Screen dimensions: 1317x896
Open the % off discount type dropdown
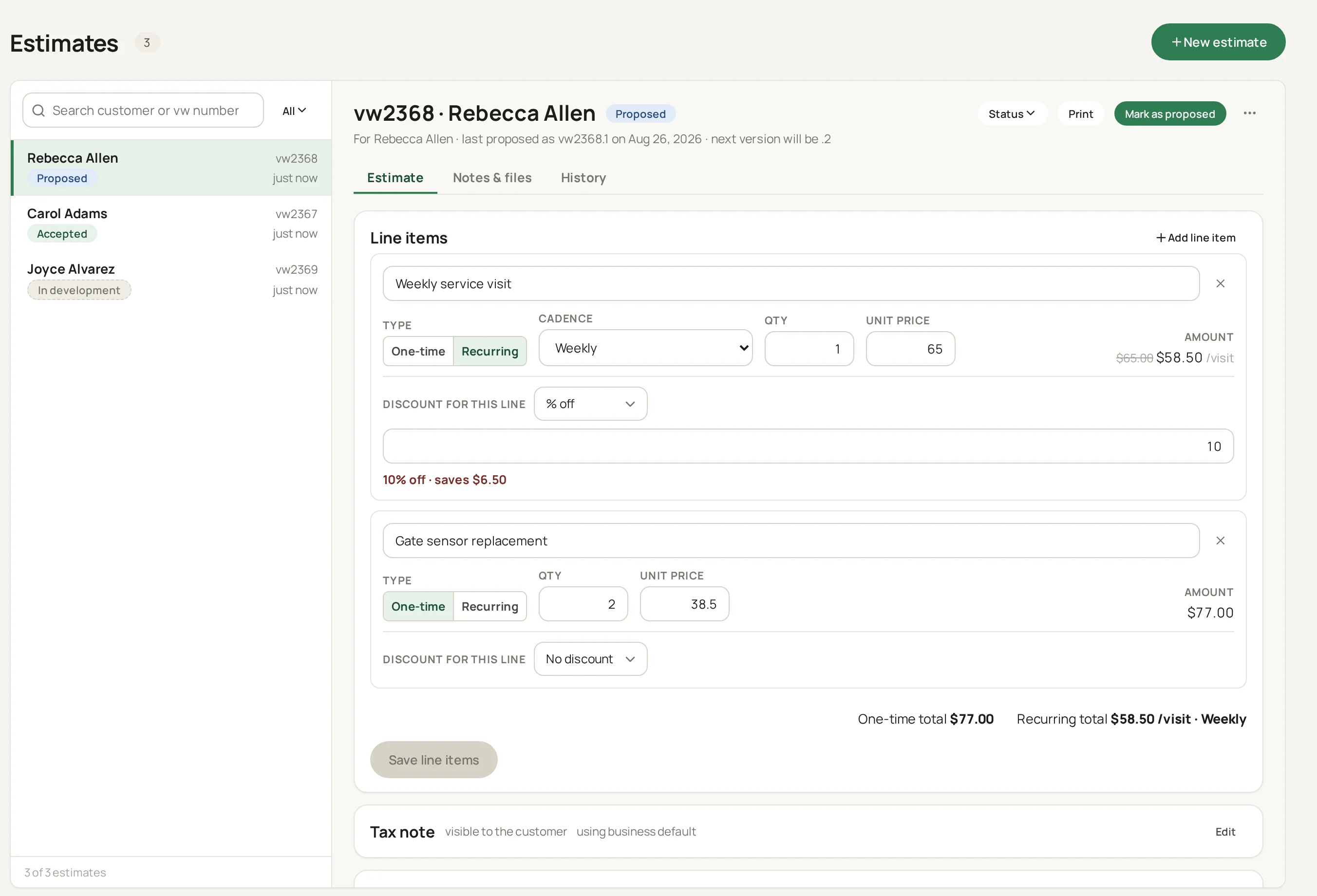tap(590, 404)
